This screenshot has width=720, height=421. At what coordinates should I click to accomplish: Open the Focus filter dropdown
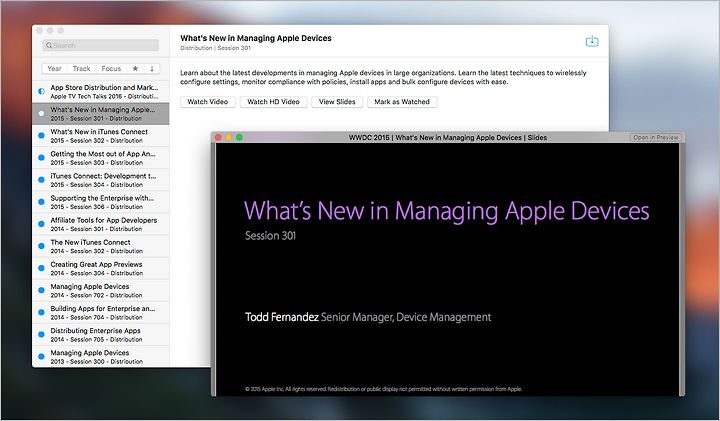click(x=111, y=68)
